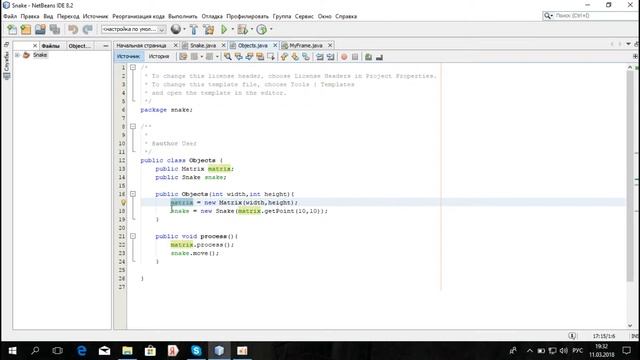Click the New File toolbar icon

click(12, 29)
